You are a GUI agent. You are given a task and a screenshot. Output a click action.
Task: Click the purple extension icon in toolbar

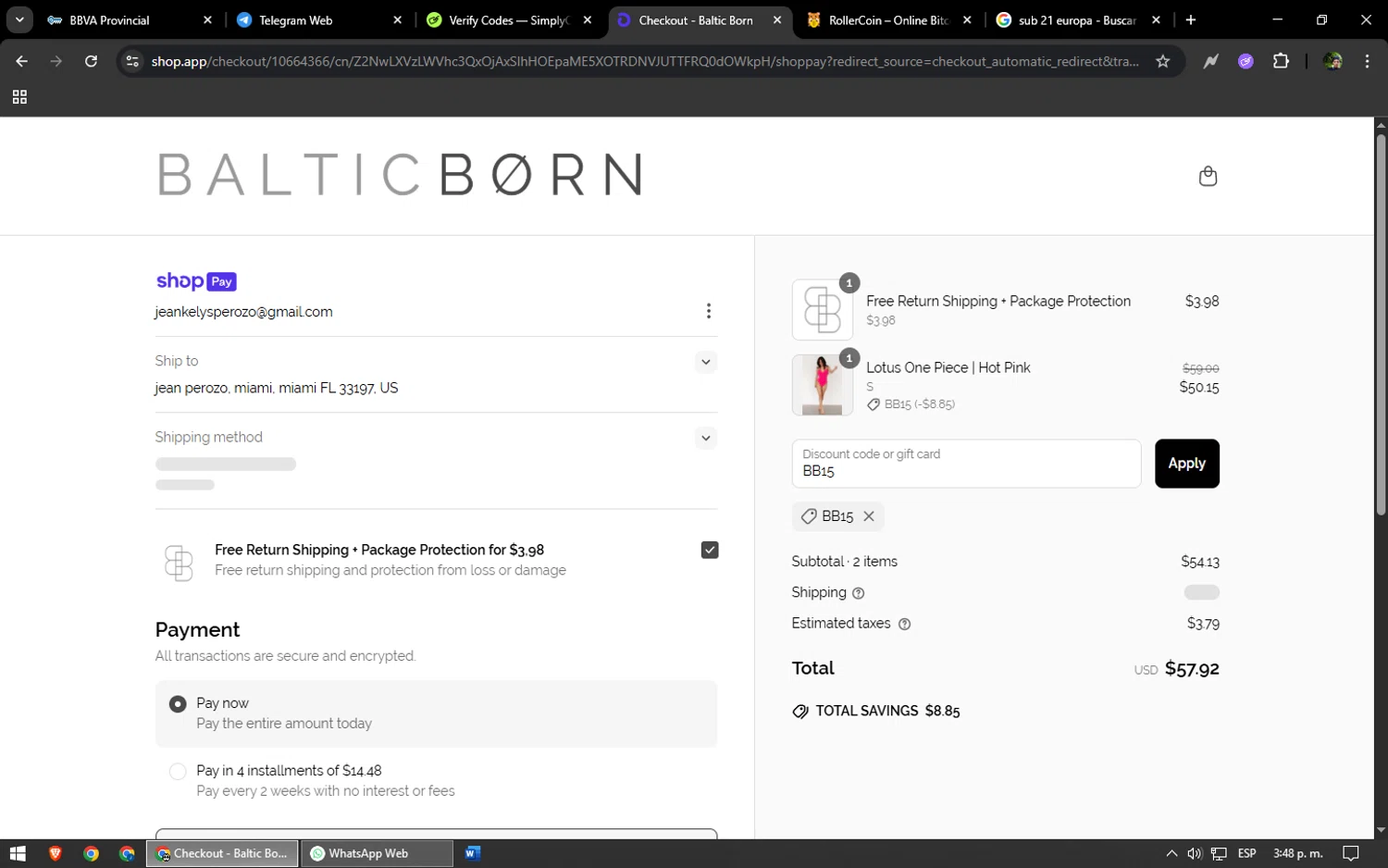tap(1245, 61)
